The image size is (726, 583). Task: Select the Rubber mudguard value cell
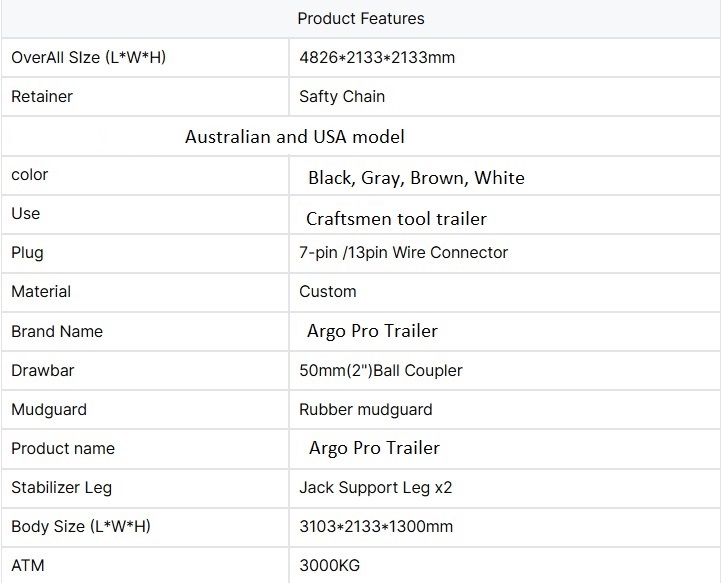(x=366, y=409)
